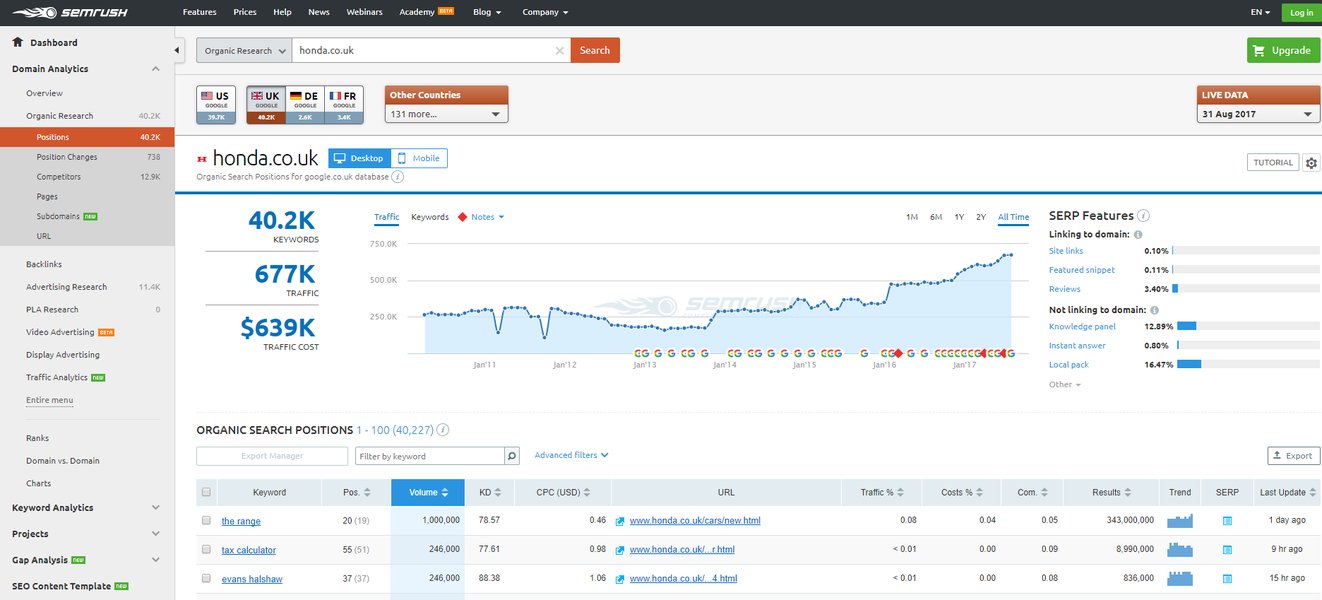Click the green Log in button

click(x=1301, y=12)
